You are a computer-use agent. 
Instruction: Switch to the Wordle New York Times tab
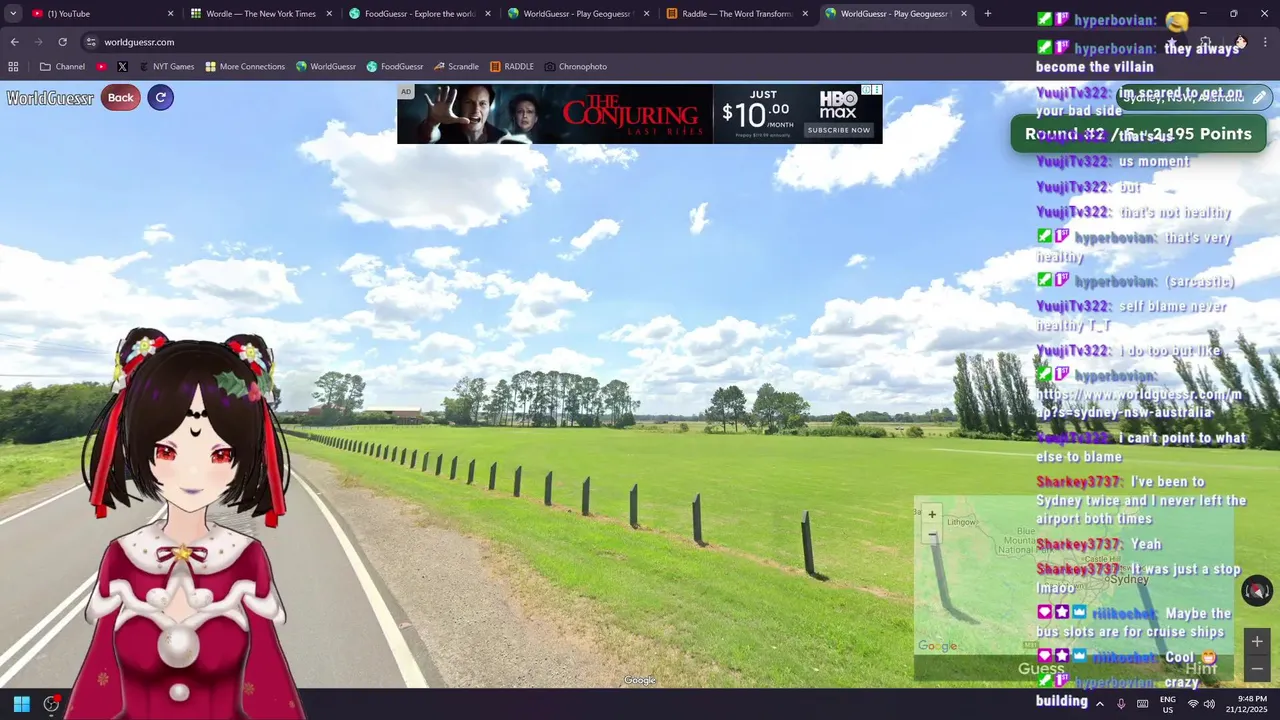point(261,14)
